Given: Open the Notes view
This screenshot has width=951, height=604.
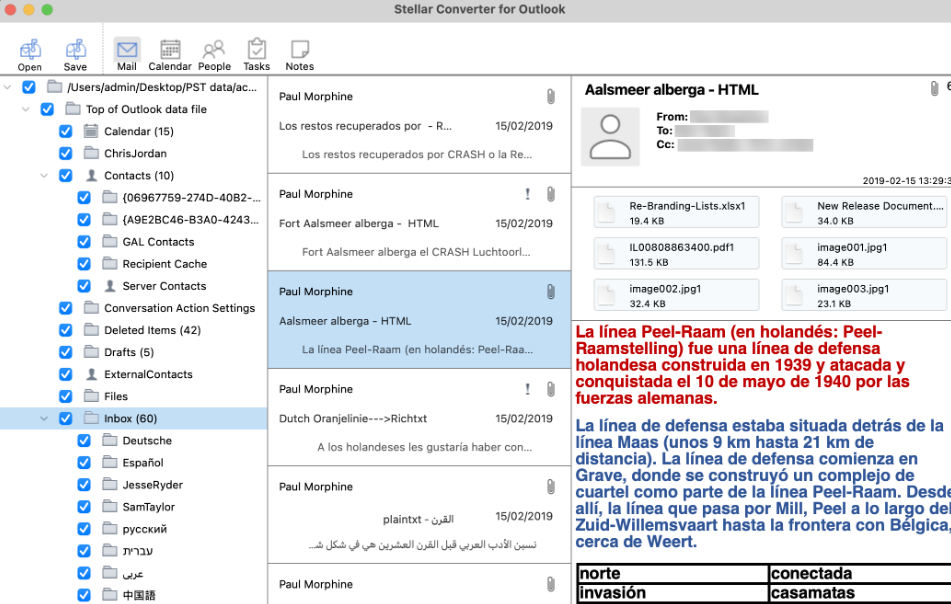Looking at the screenshot, I should tap(300, 55).
